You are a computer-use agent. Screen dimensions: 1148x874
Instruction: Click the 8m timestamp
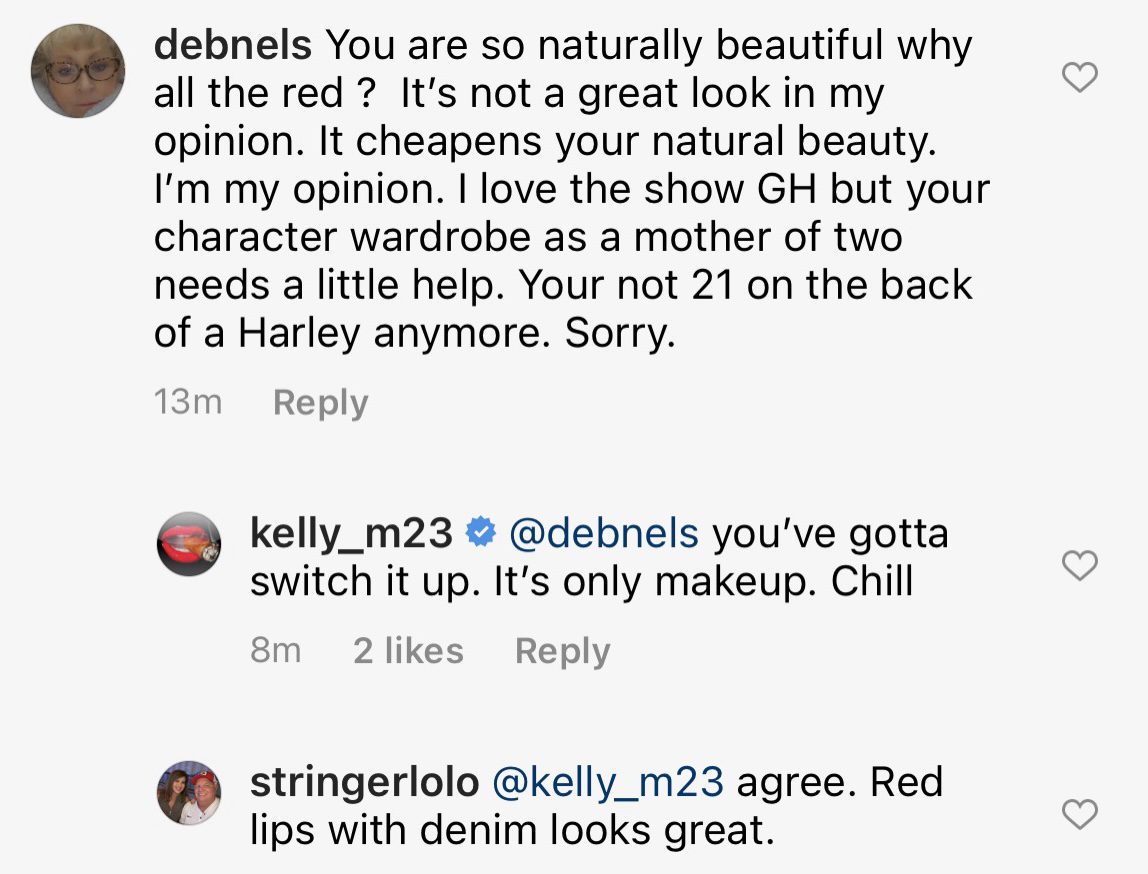click(x=275, y=651)
